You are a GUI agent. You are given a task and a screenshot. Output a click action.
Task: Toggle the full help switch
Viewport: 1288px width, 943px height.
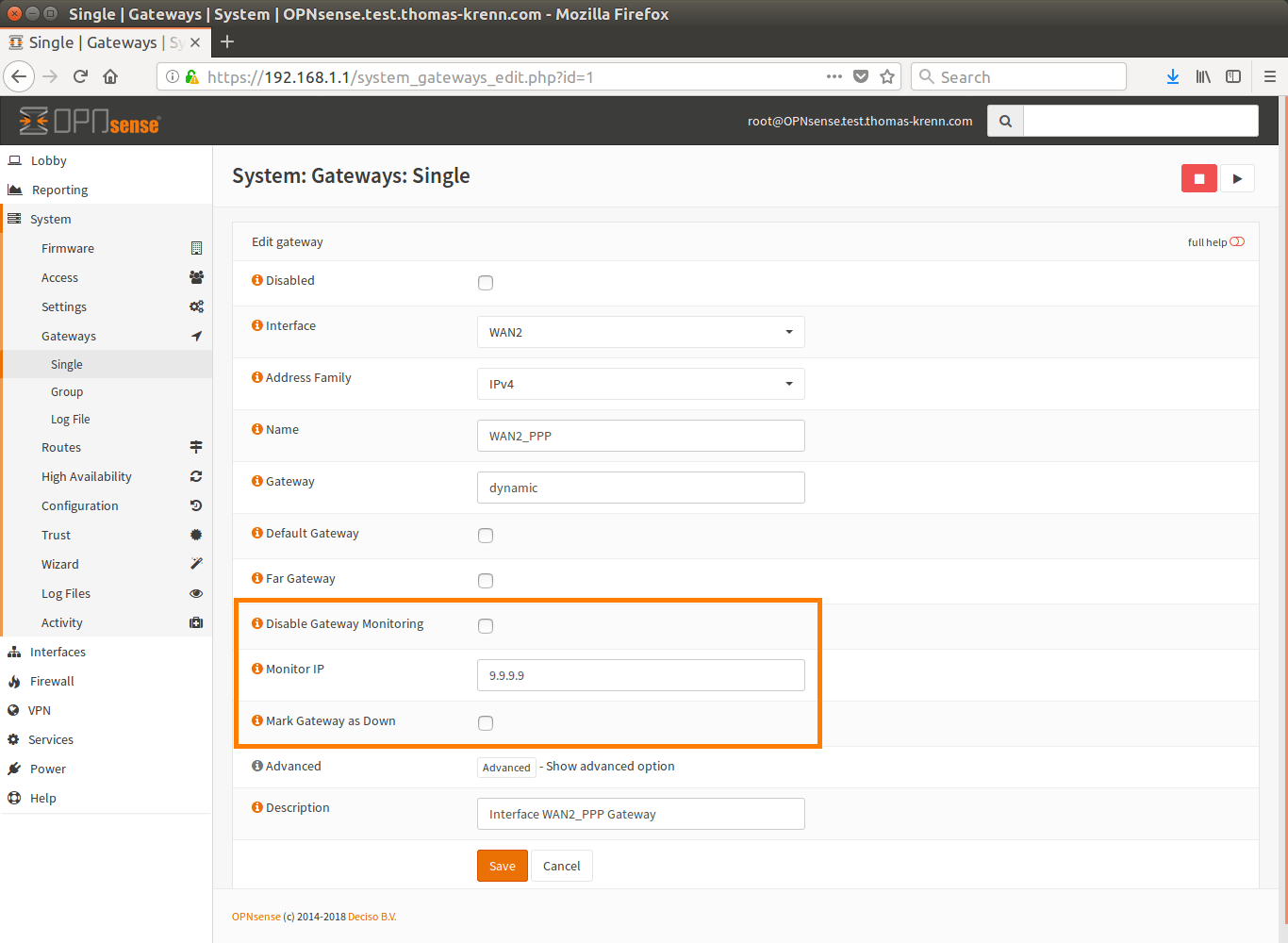[1236, 242]
